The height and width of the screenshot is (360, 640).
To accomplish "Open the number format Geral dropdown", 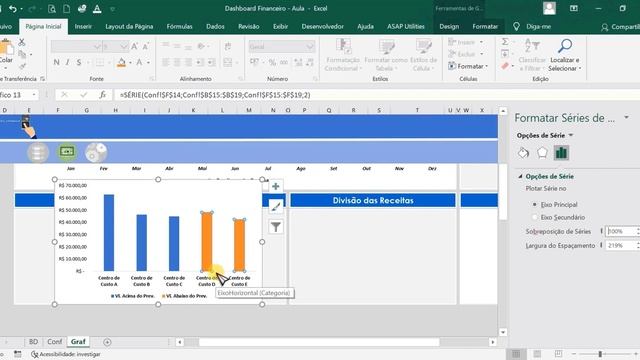I will (x=282, y=47).
